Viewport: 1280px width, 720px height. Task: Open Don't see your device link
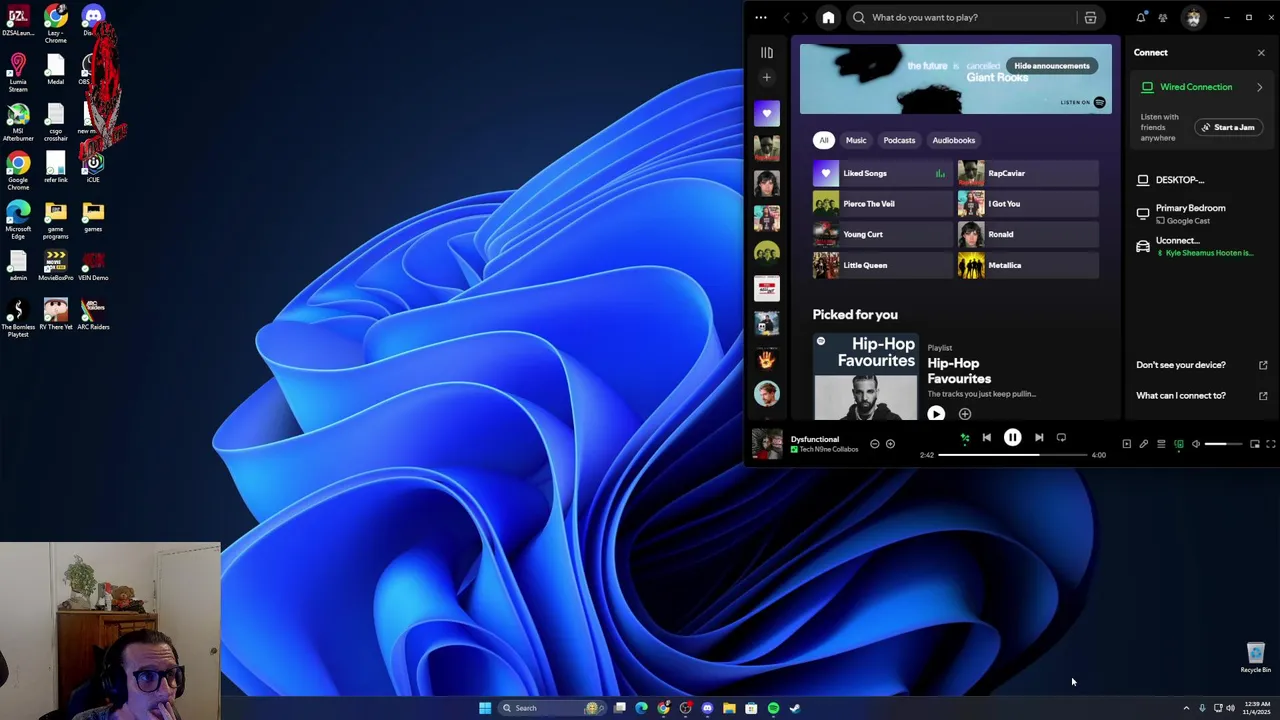pos(1201,365)
